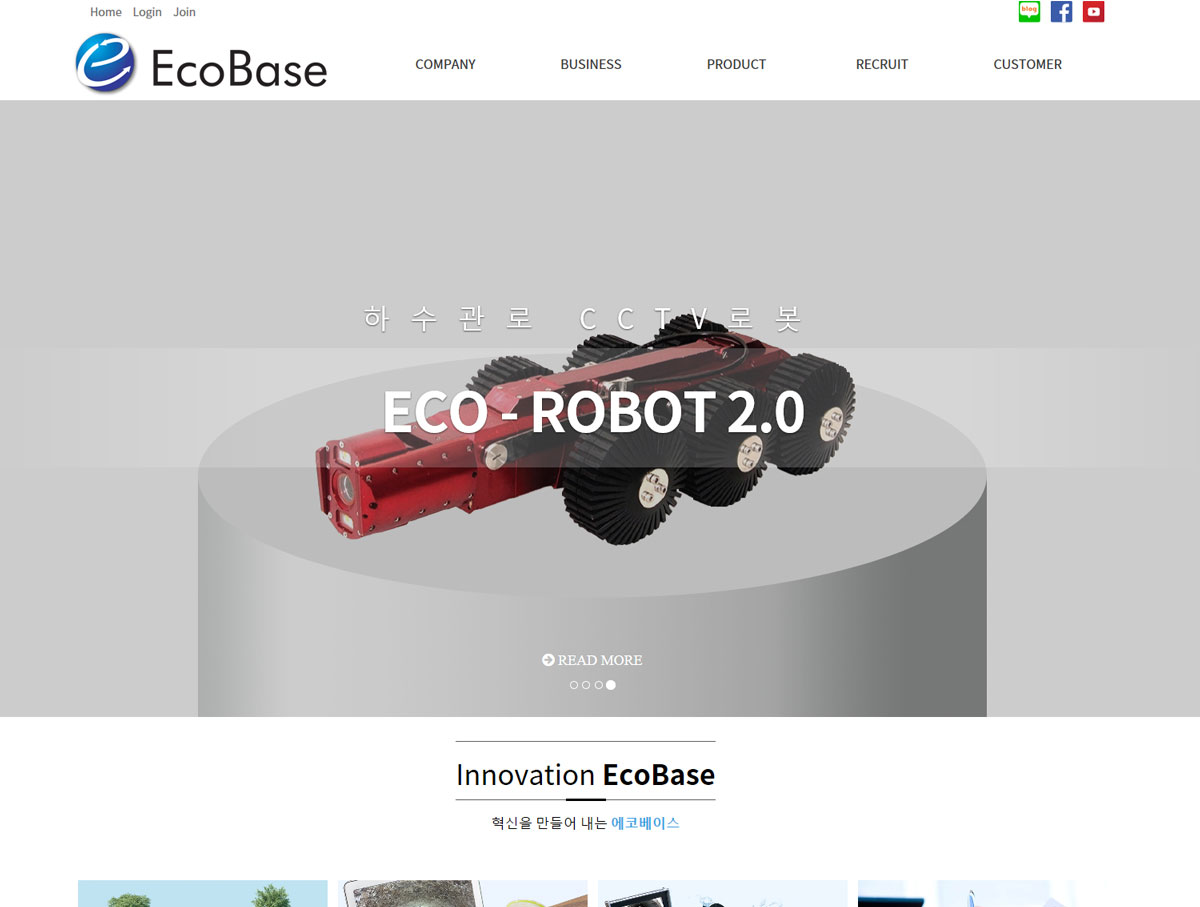Open the PRODUCT menu
1200x907 pixels.
736,64
